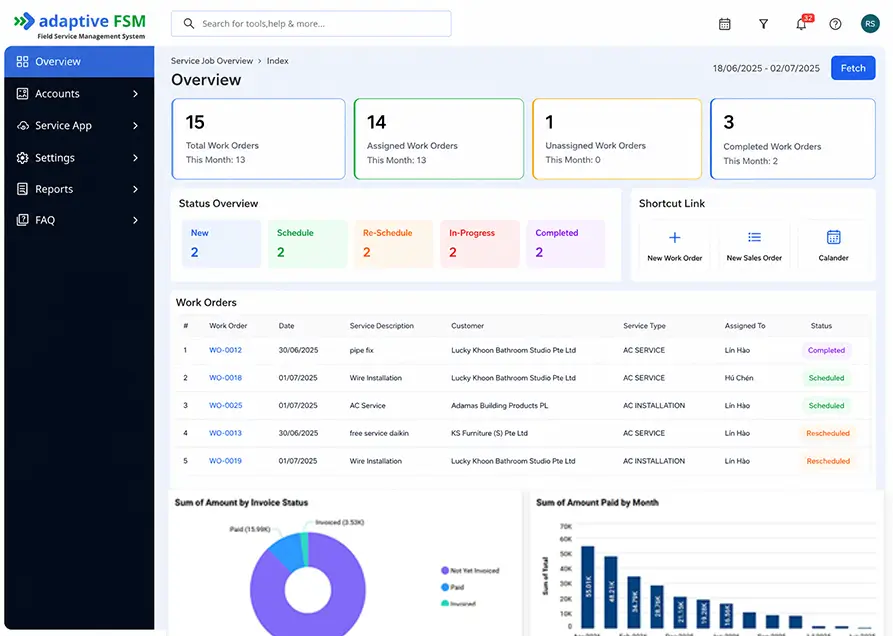The height and width of the screenshot is (636, 893).
Task: Click the Status column header
Action: coord(821,326)
